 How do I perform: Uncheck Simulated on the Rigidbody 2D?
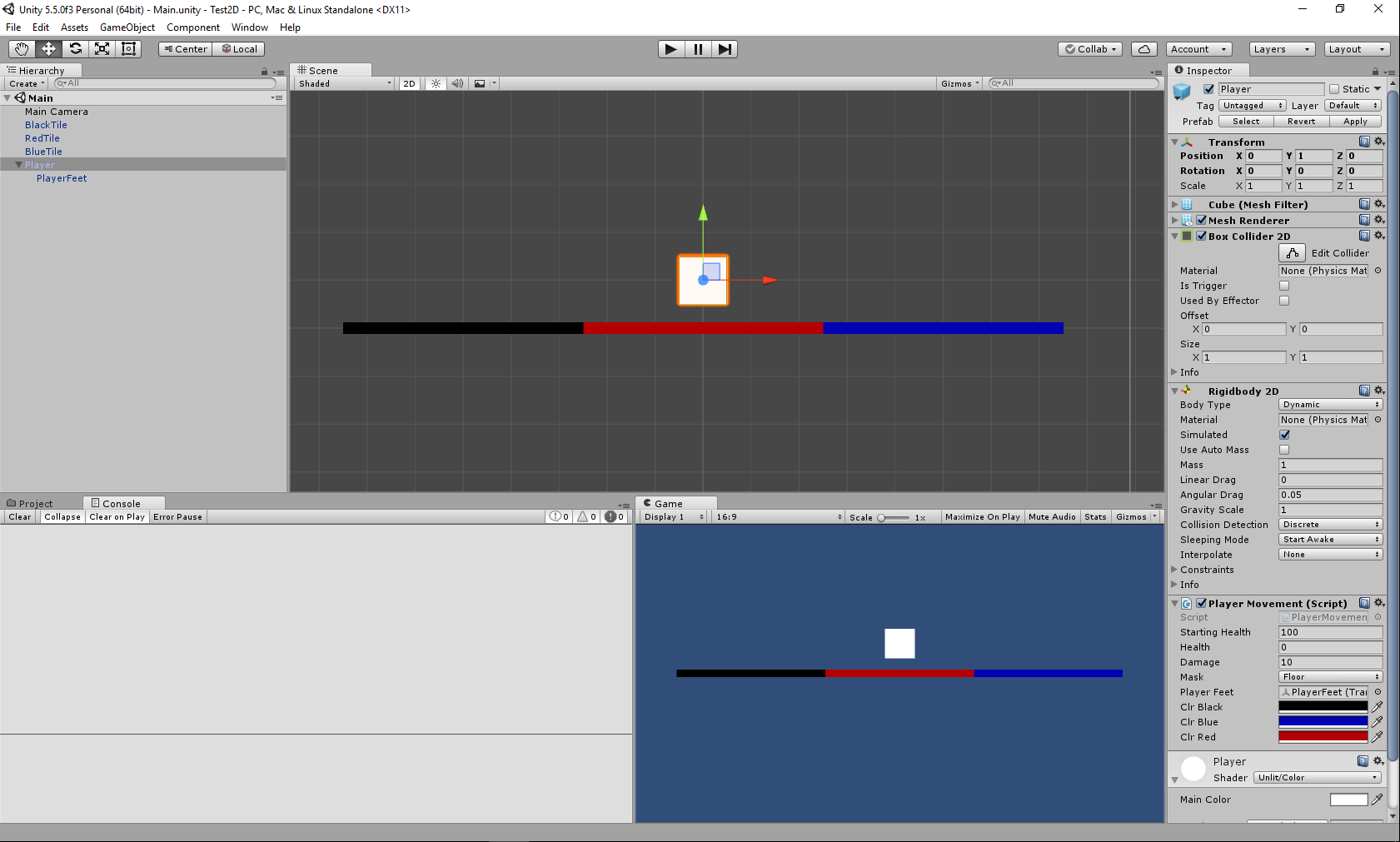[1283, 434]
